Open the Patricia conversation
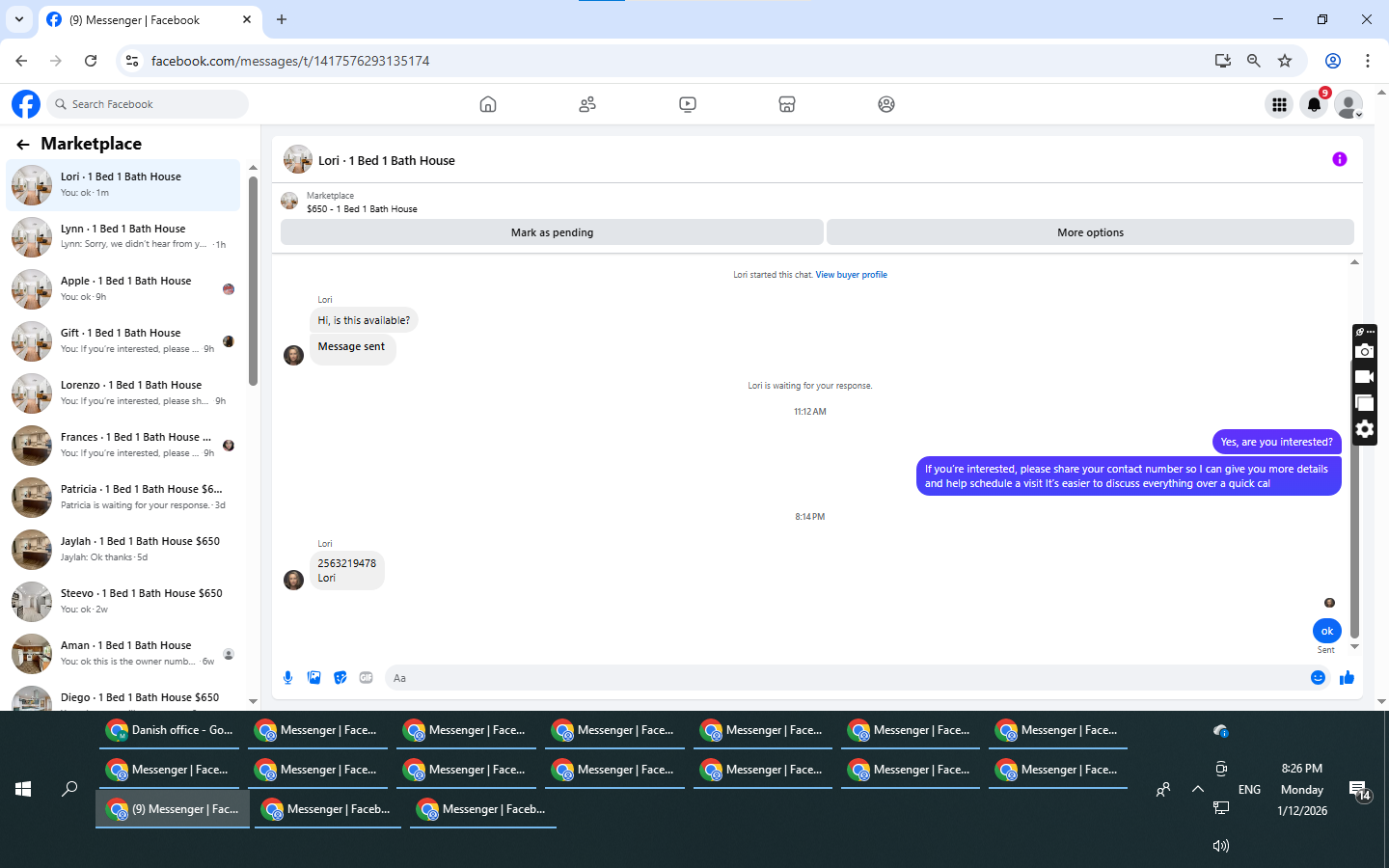1389x868 pixels. click(x=123, y=497)
